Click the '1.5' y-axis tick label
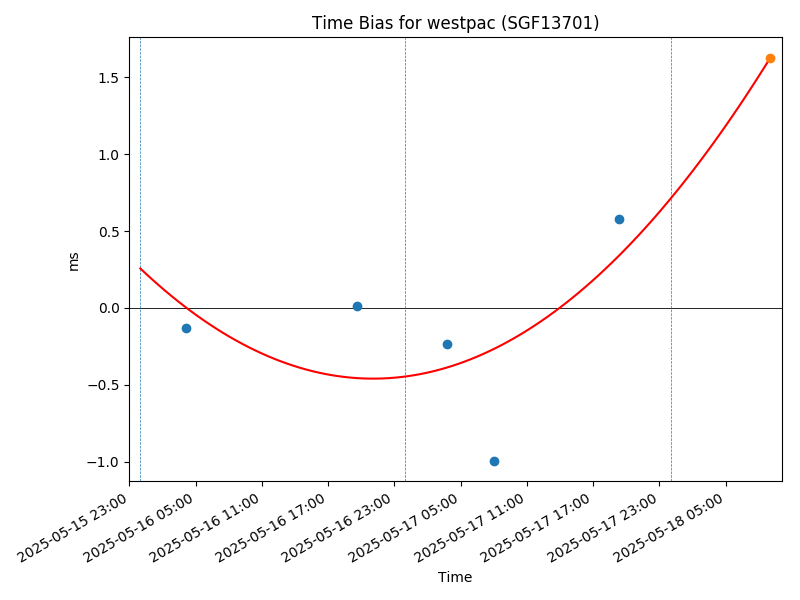Image resolution: width=800 pixels, height=600 pixels. [109, 78]
